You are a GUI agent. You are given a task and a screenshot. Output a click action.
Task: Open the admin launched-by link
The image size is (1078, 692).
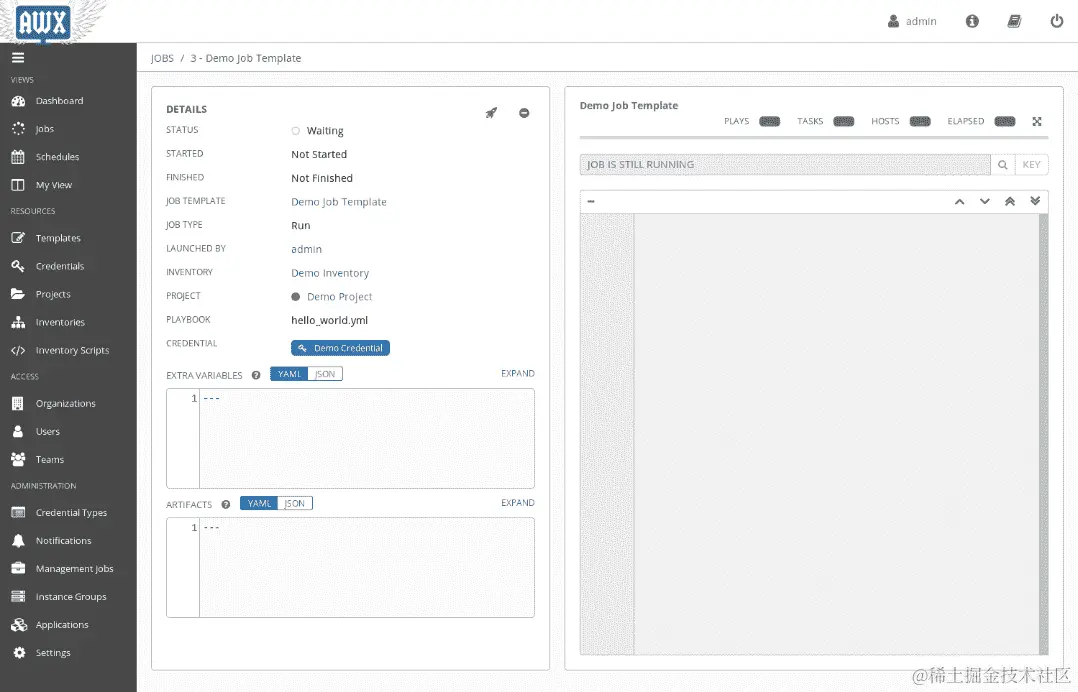[306, 249]
